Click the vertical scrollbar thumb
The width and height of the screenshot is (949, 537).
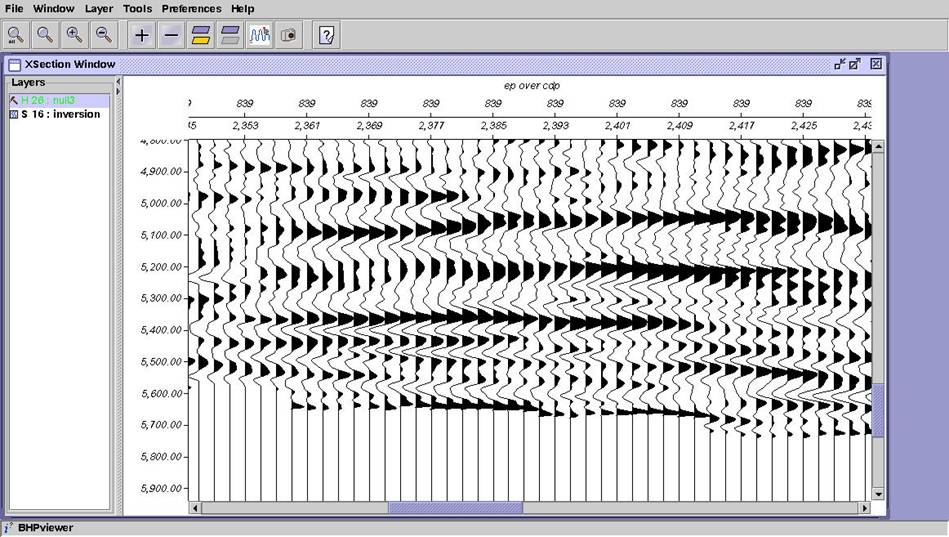tap(878, 410)
